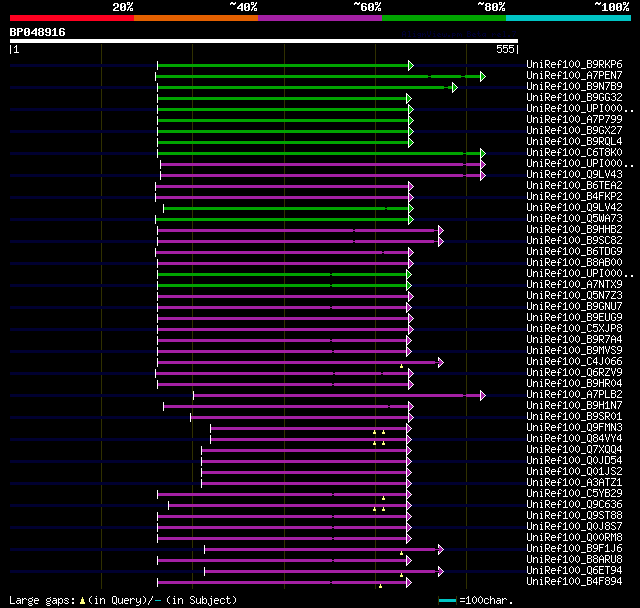This screenshot has height=608, width=640.
Task: Open hit UniRef100_B9GG32
Action: 574,98
